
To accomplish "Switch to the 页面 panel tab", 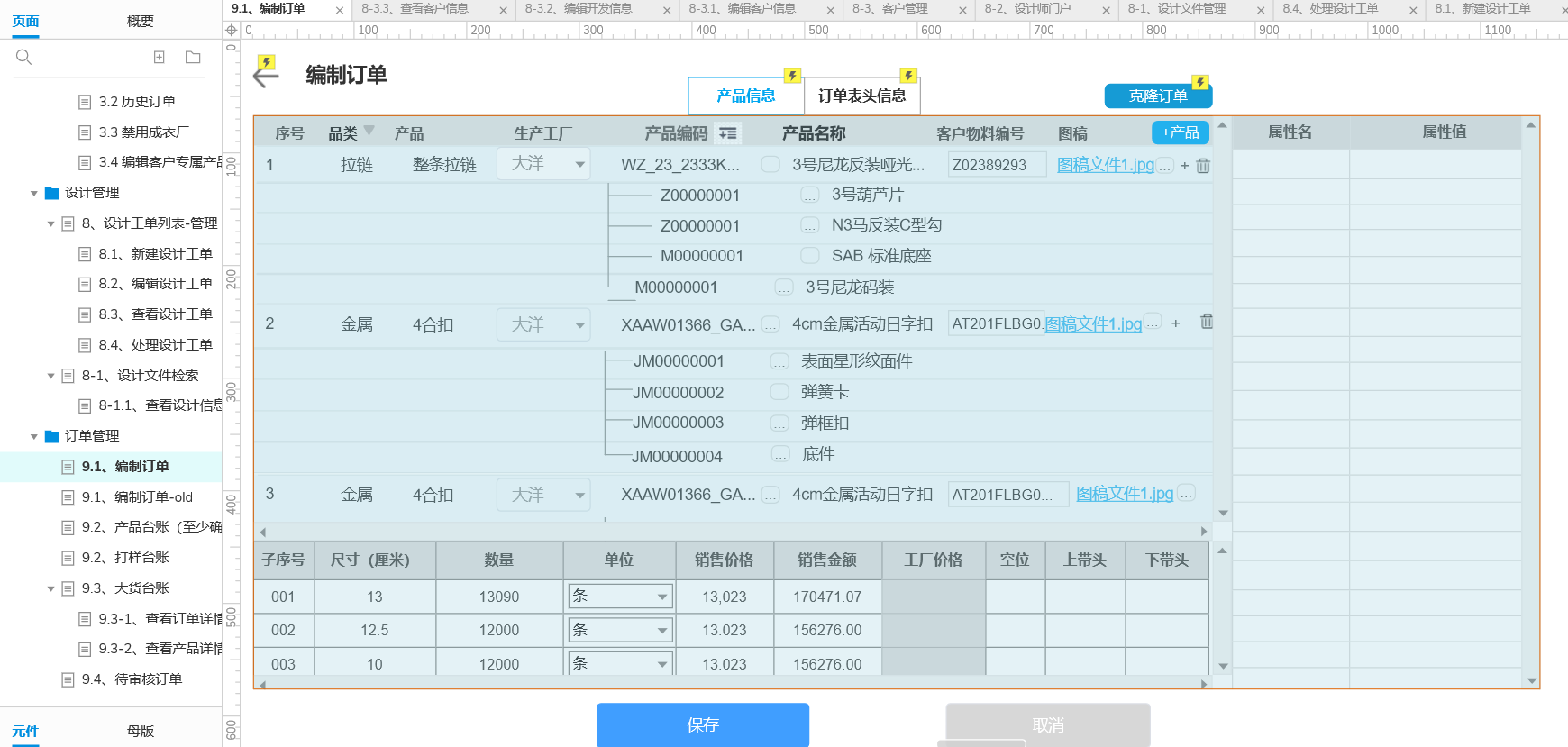I will pyautogui.click(x=25, y=21).
